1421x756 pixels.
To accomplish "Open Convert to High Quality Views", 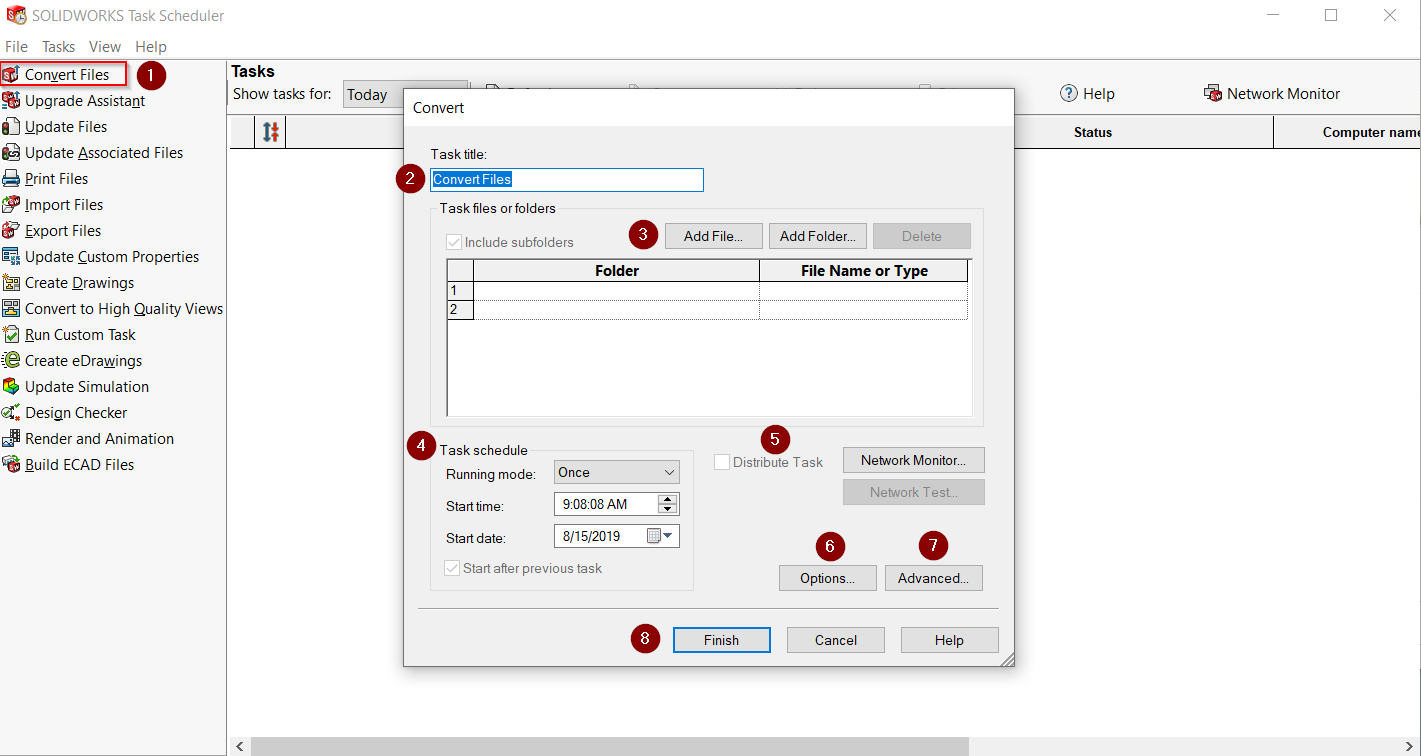I will click(x=112, y=308).
